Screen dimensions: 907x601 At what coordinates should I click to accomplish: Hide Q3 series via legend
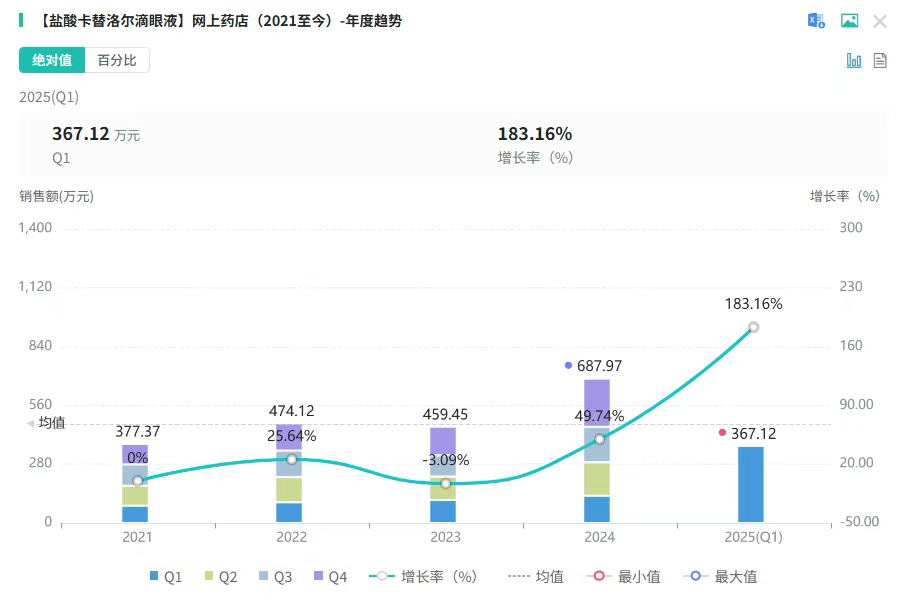coord(275,577)
